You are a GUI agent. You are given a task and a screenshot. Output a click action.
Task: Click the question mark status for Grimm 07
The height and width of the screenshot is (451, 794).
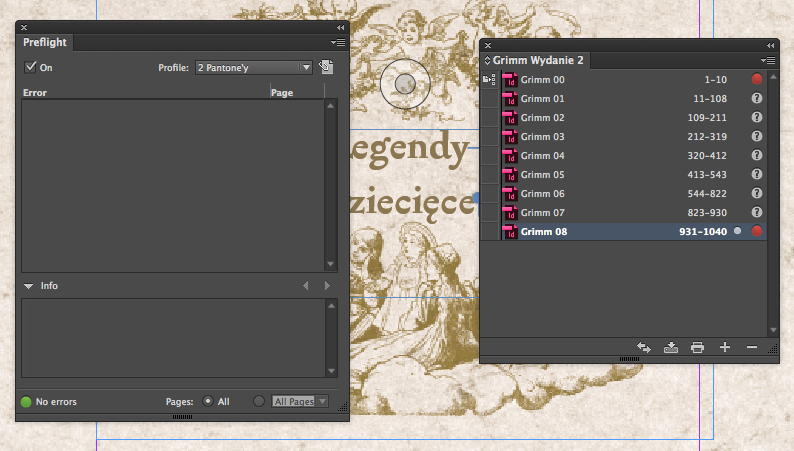tap(757, 212)
